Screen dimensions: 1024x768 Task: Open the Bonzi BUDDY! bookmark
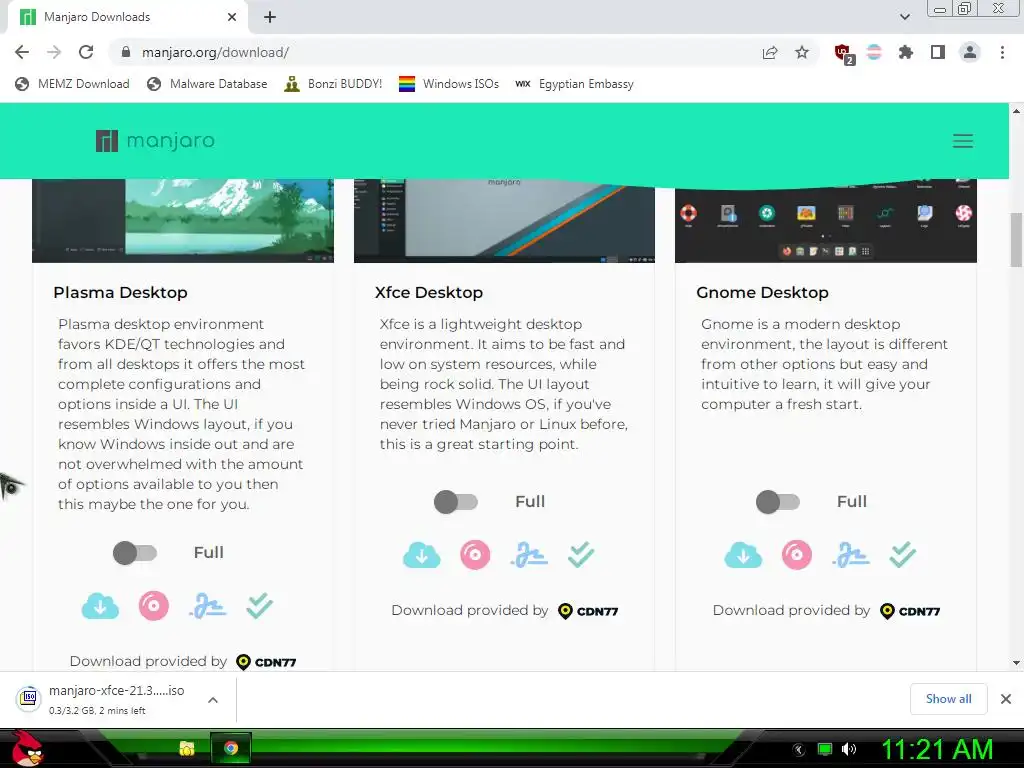tap(333, 84)
